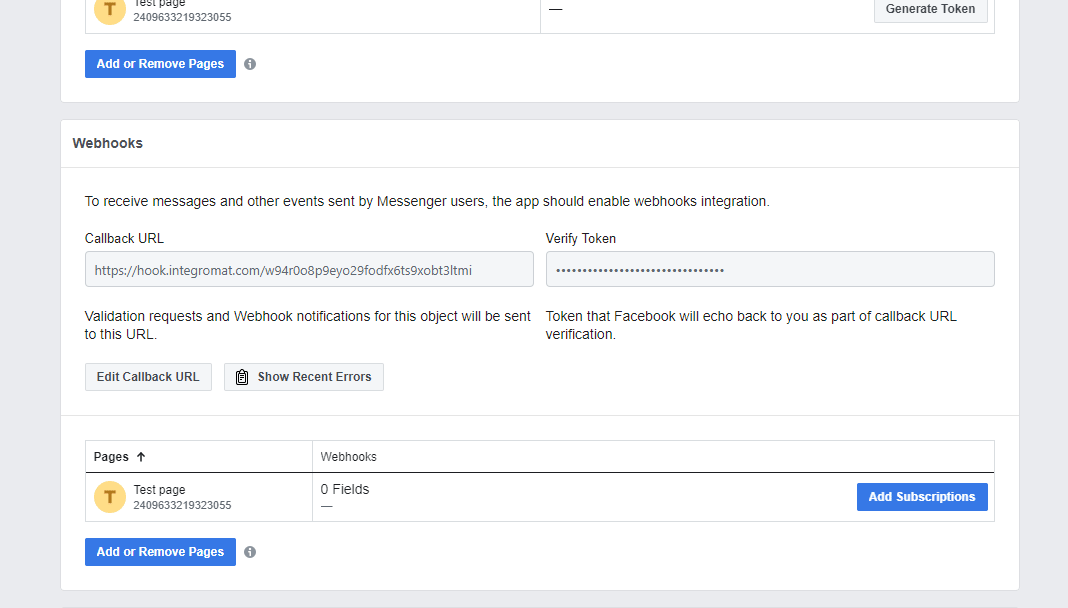This screenshot has height=608, width=1068.
Task: Select the Test page name in the Webhooks table
Action: (159, 490)
